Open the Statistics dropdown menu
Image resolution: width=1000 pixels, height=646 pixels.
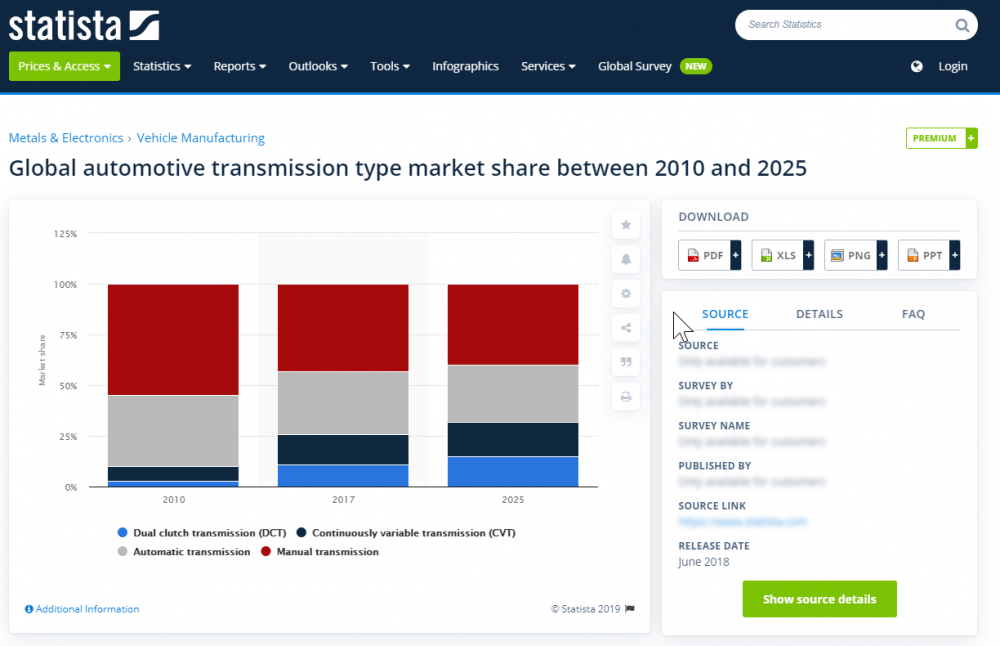click(x=162, y=66)
